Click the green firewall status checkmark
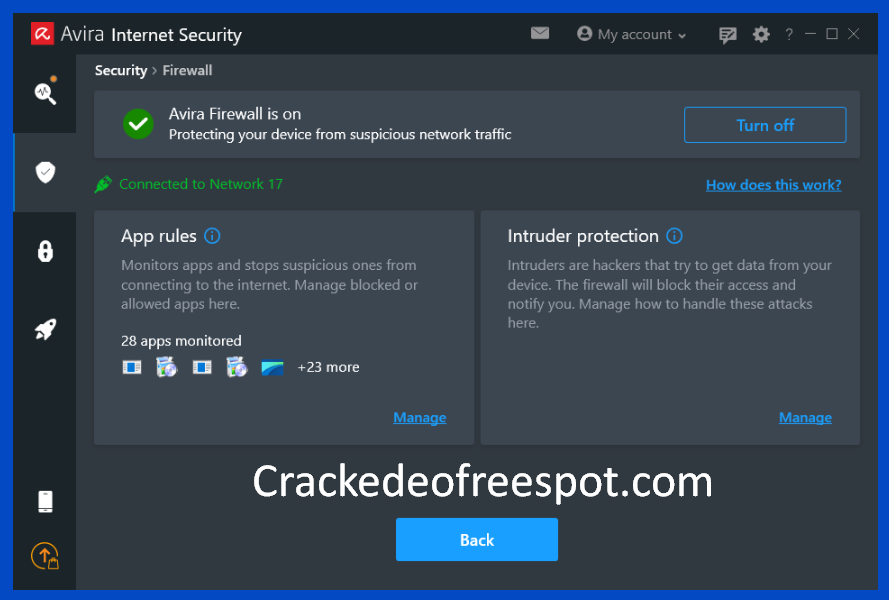Screen dimensions: 889x600 coord(137,124)
